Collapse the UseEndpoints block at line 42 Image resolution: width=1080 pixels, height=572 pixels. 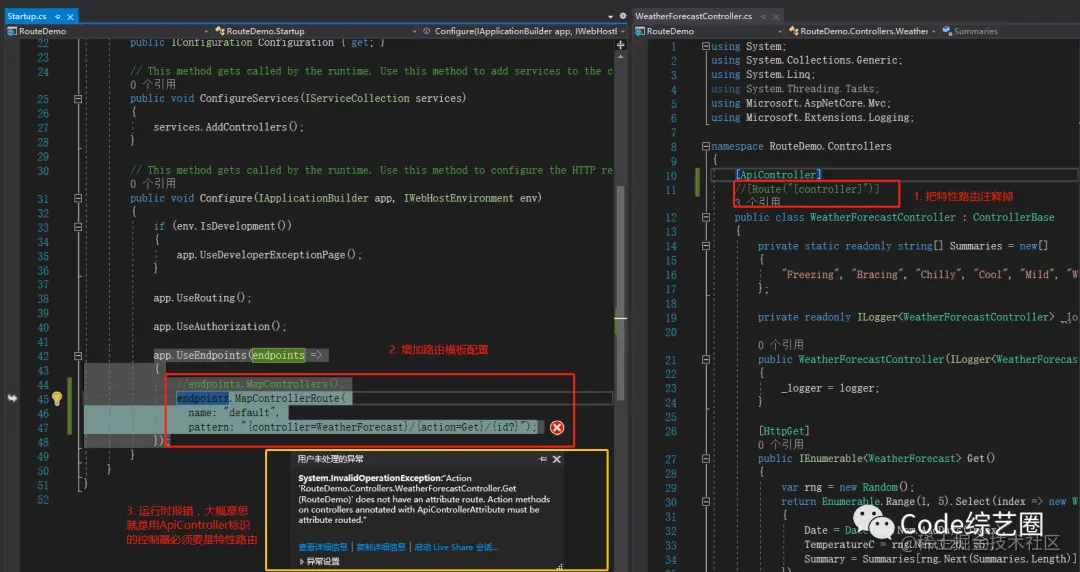click(78, 356)
